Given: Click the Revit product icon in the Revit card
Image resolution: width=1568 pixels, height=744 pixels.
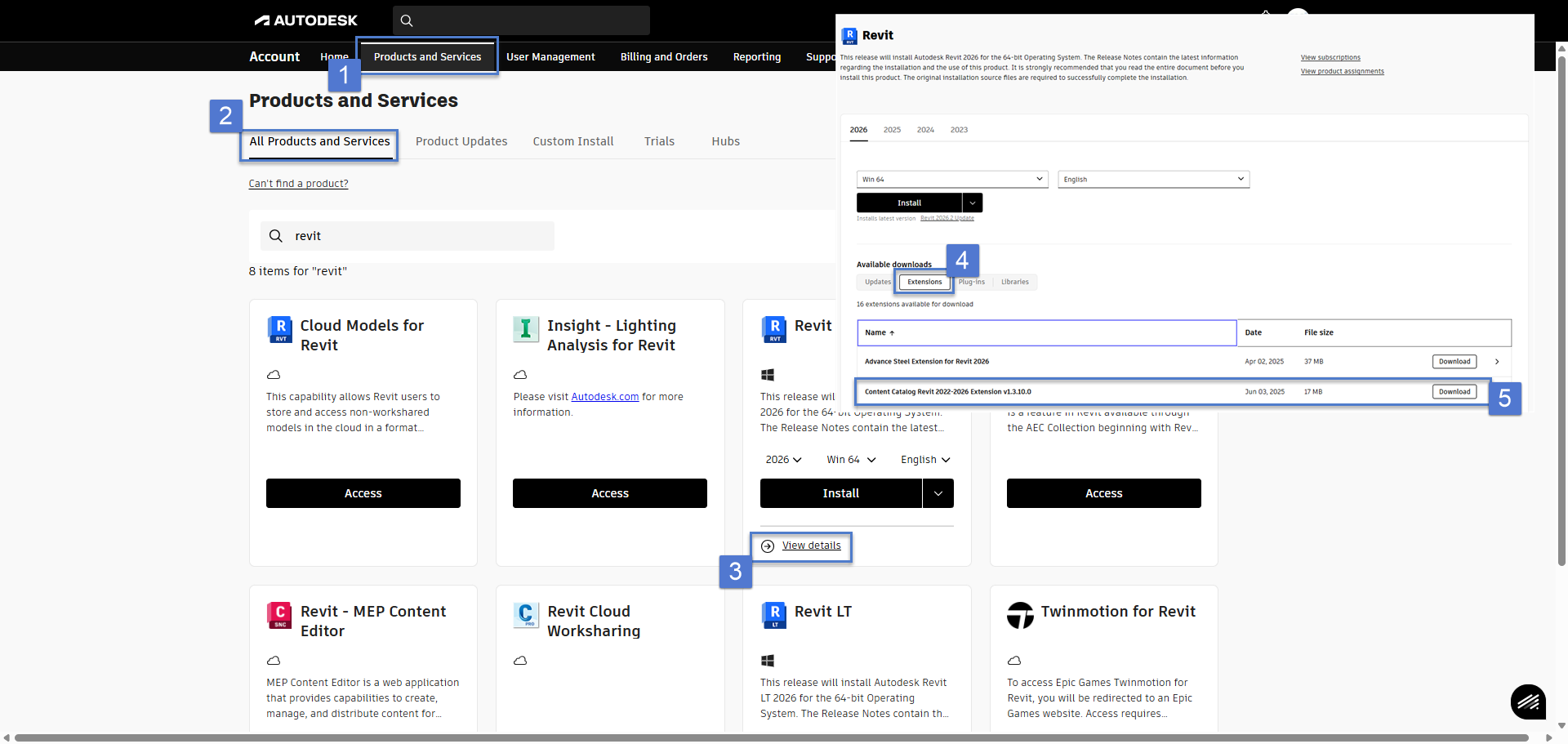Looking at the screenshot, I should (774, 330).
